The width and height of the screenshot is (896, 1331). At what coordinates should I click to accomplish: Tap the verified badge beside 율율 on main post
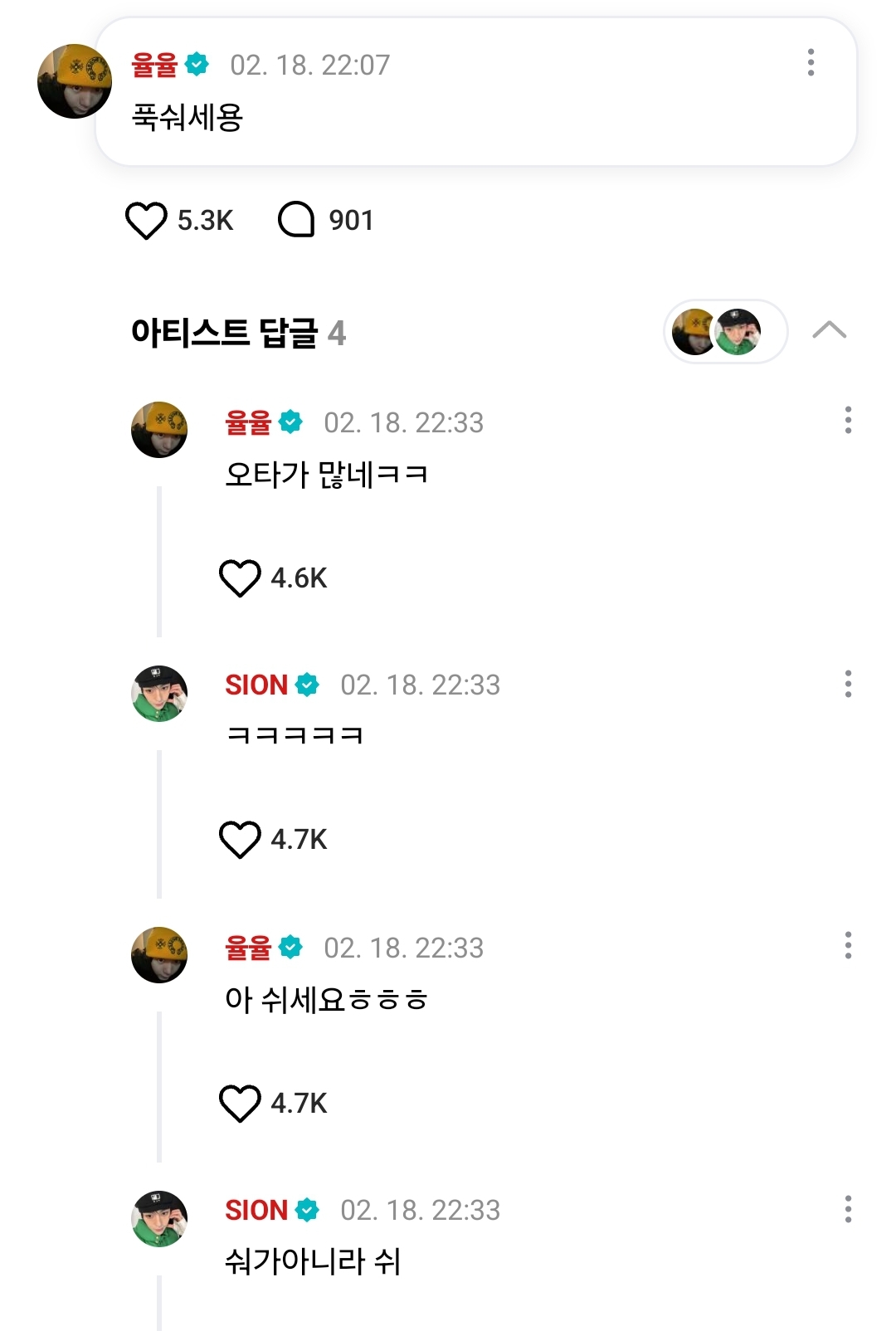pos(197,64)
